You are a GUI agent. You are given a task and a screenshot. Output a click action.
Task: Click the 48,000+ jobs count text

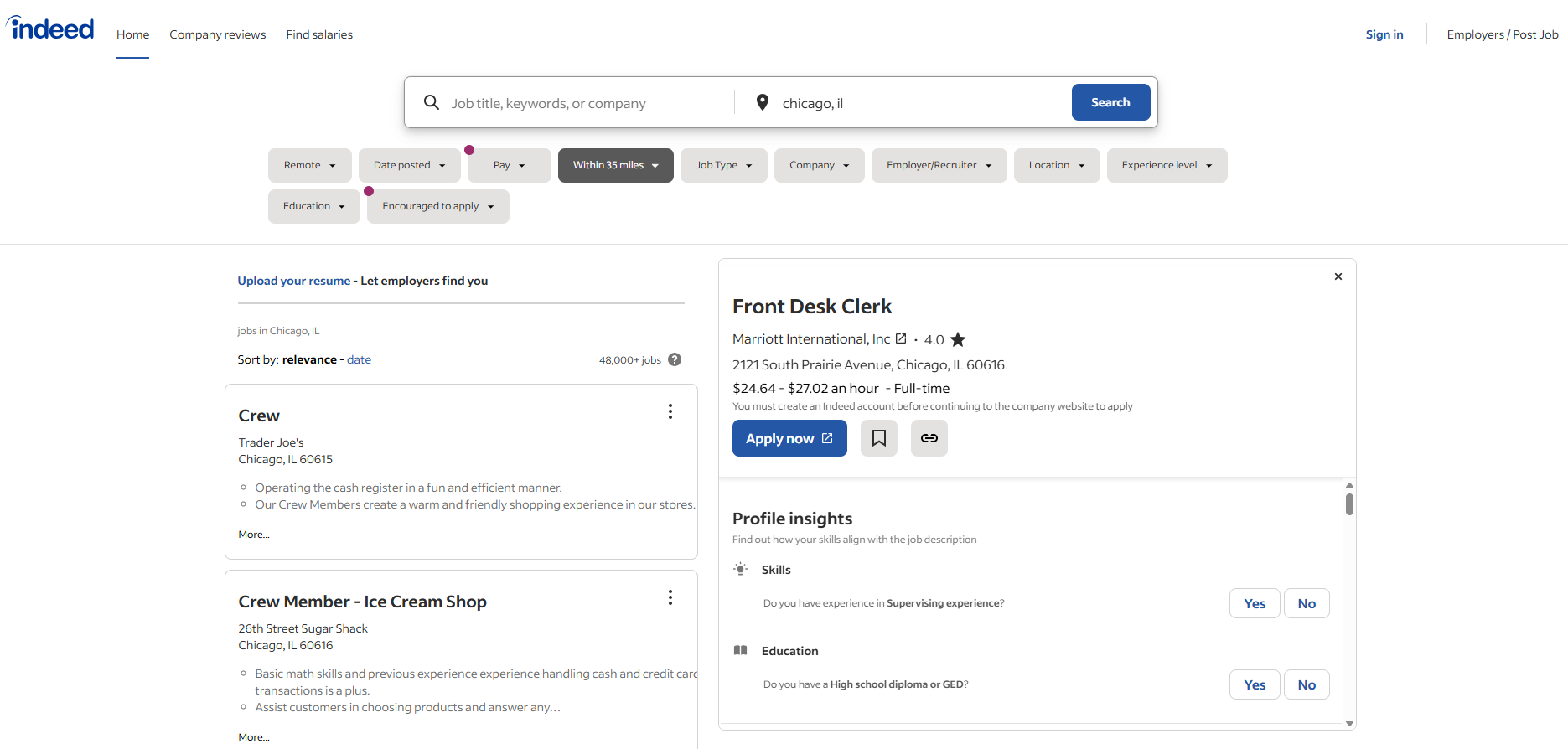pos(630,360)
